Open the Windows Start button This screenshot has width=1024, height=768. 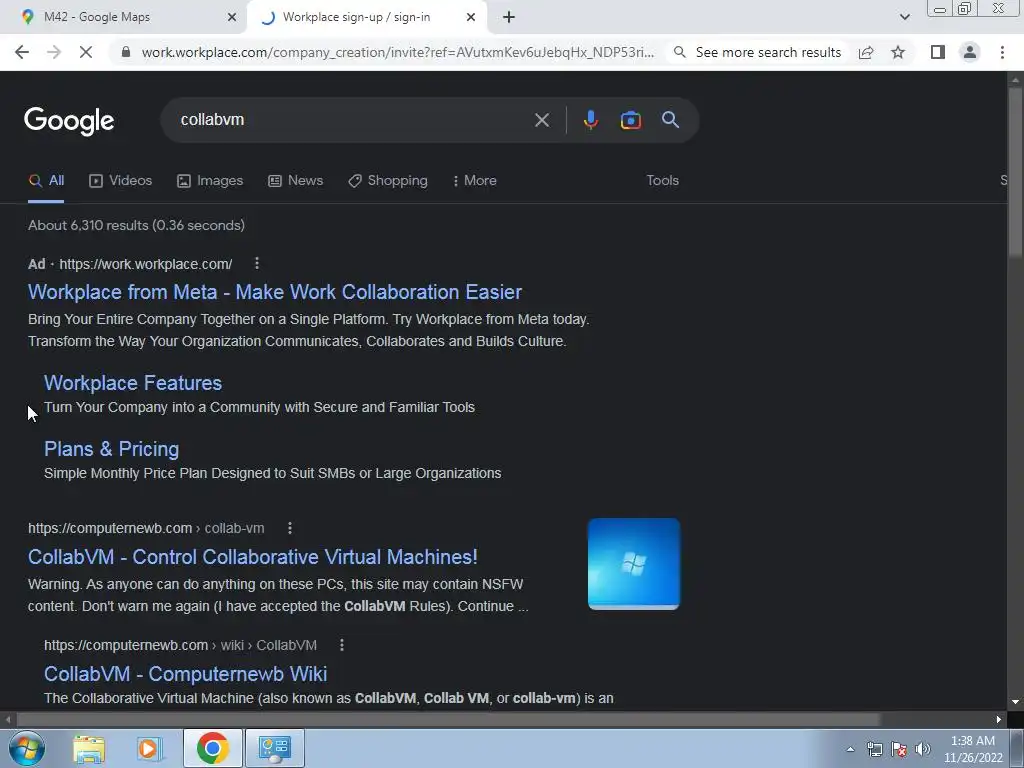26,748
